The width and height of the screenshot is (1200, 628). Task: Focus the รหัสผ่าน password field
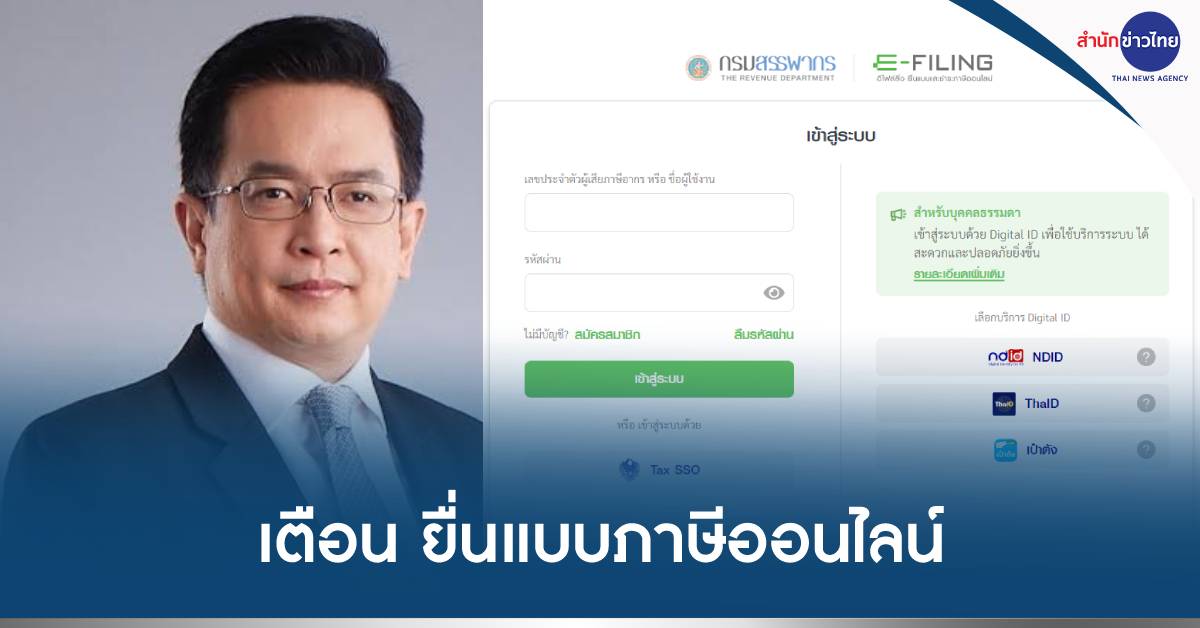(x=659, y=293)
